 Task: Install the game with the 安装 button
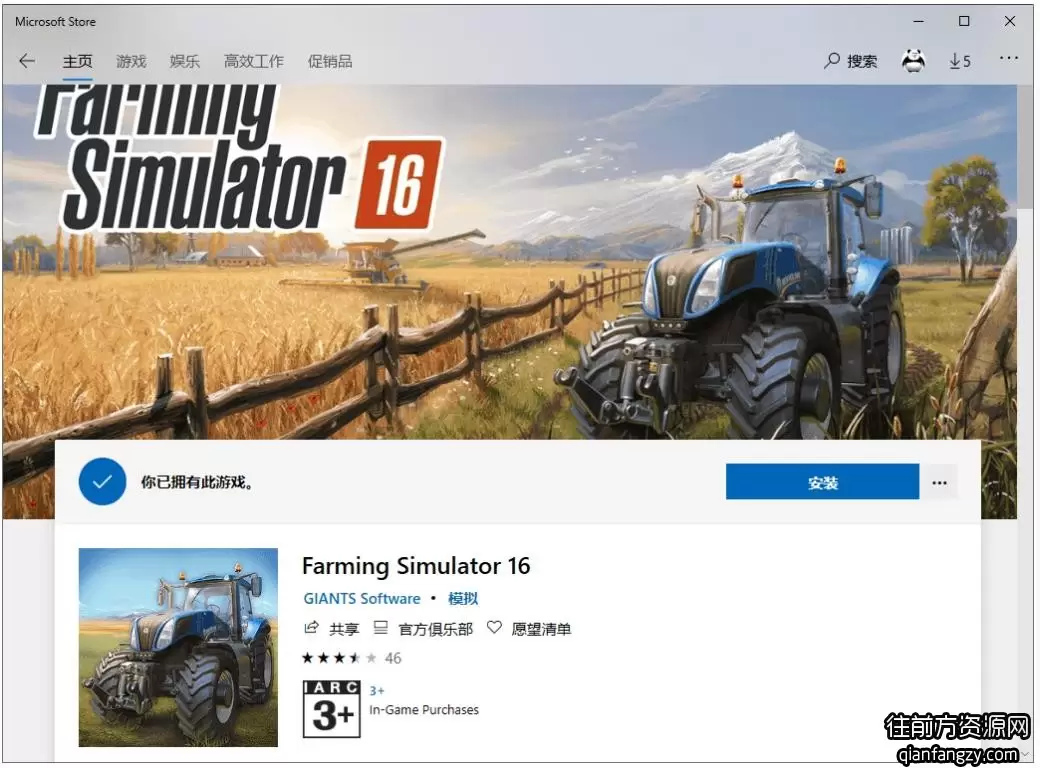click(x=822, y=482)
